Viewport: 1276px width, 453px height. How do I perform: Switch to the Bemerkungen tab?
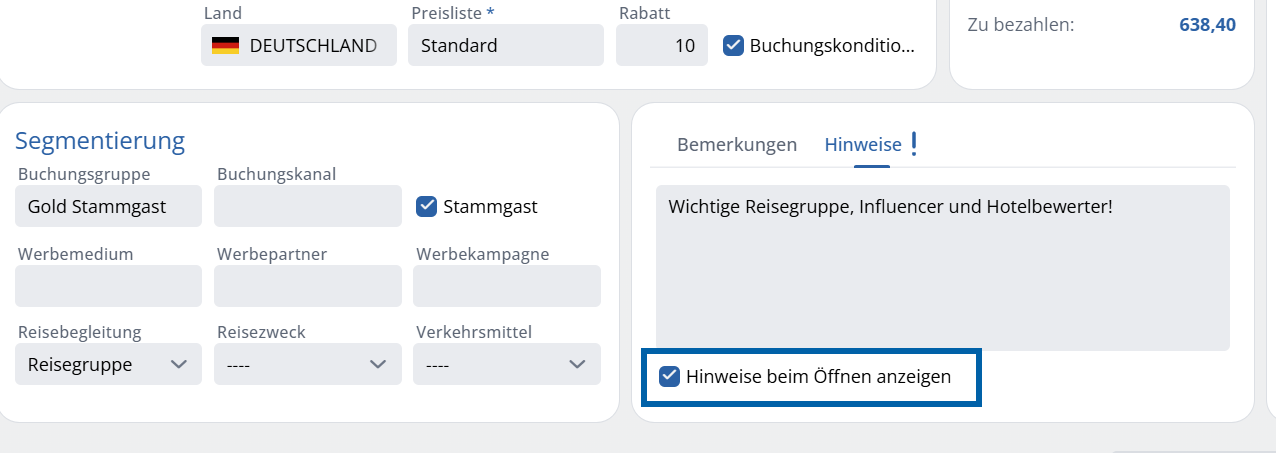pos(737,144)
